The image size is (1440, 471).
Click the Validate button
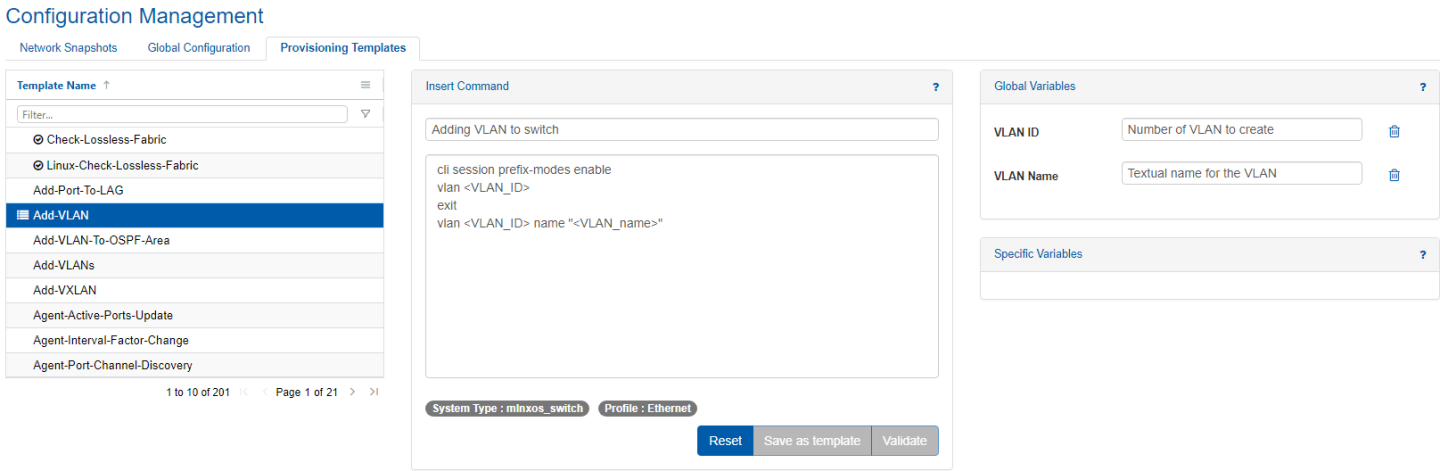[x=904, y=441]
